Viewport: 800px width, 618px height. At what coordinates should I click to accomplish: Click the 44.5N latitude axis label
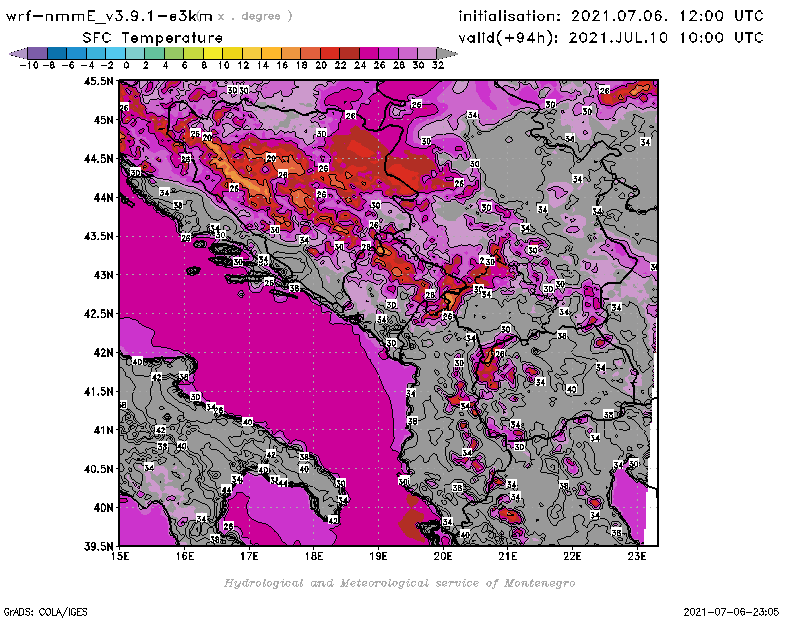(98, 159)
